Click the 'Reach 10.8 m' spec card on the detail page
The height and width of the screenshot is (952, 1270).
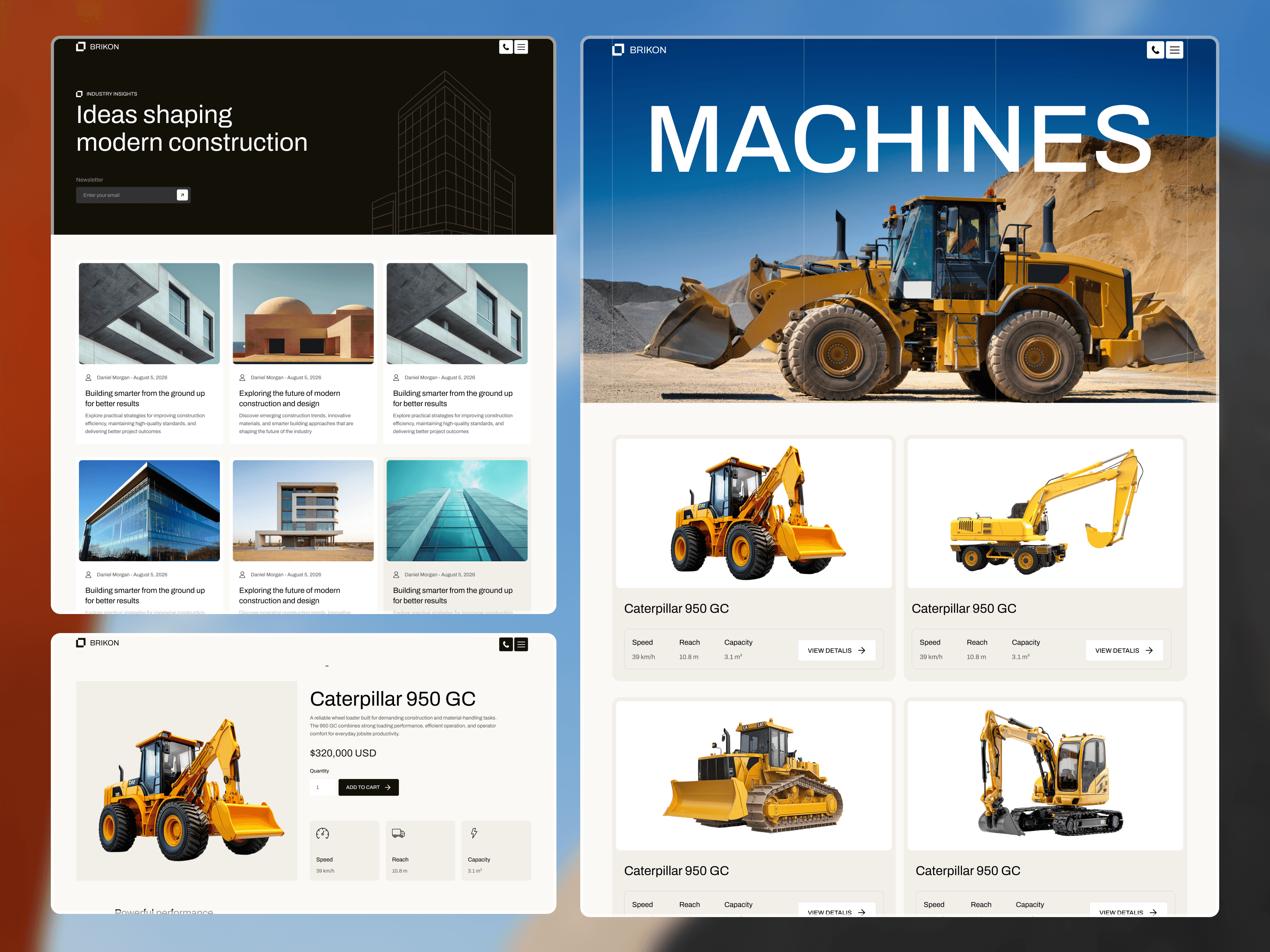tap(420, 850)
